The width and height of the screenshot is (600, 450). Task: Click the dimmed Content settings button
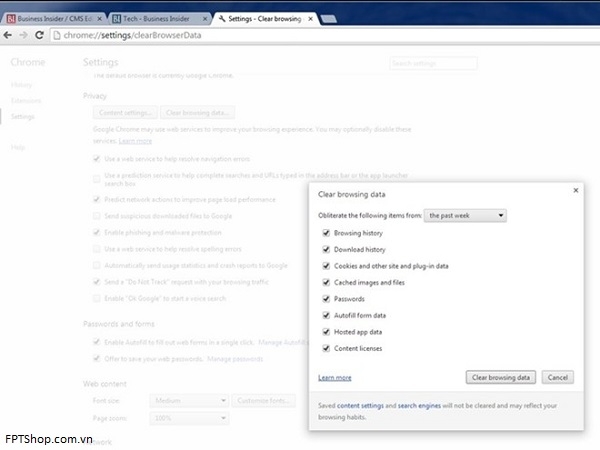tap(125, 112)
